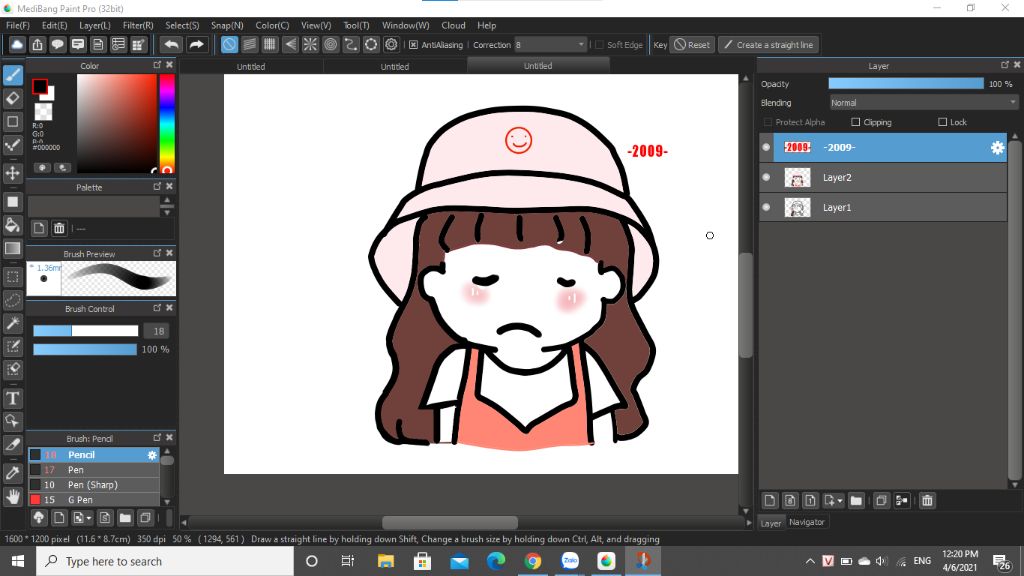Enable the curve snap
The height and width of the screenshot is (576, 1024).
351,44
